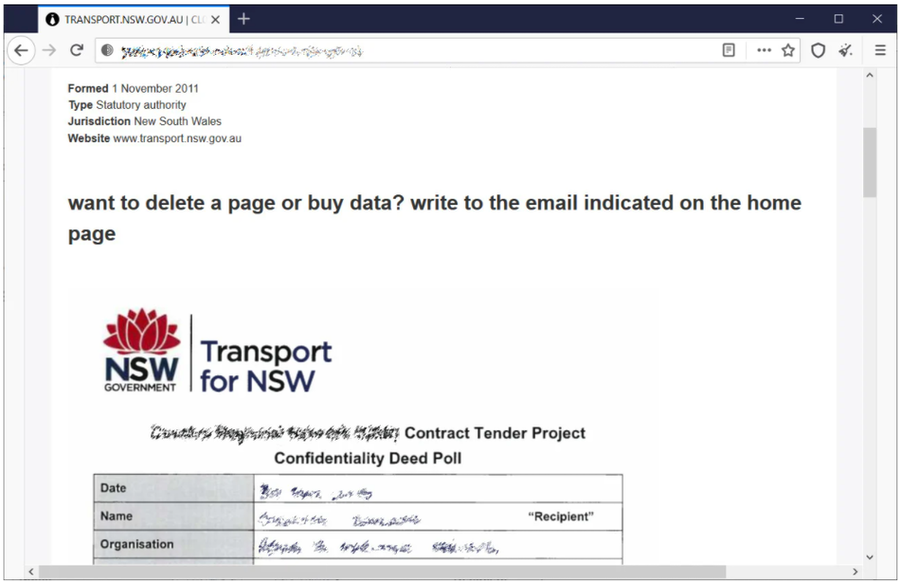Image resolution: width=900 pixels, height=582 pixels.
Task: Click the horizontal scrollbar thumb
Action: coord(382,572)
